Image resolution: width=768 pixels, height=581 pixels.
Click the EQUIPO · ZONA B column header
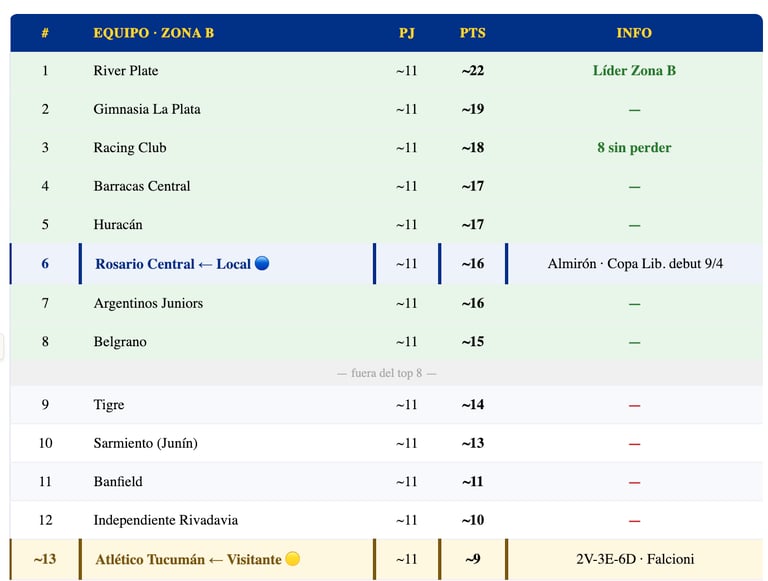[x=153, y=33]
